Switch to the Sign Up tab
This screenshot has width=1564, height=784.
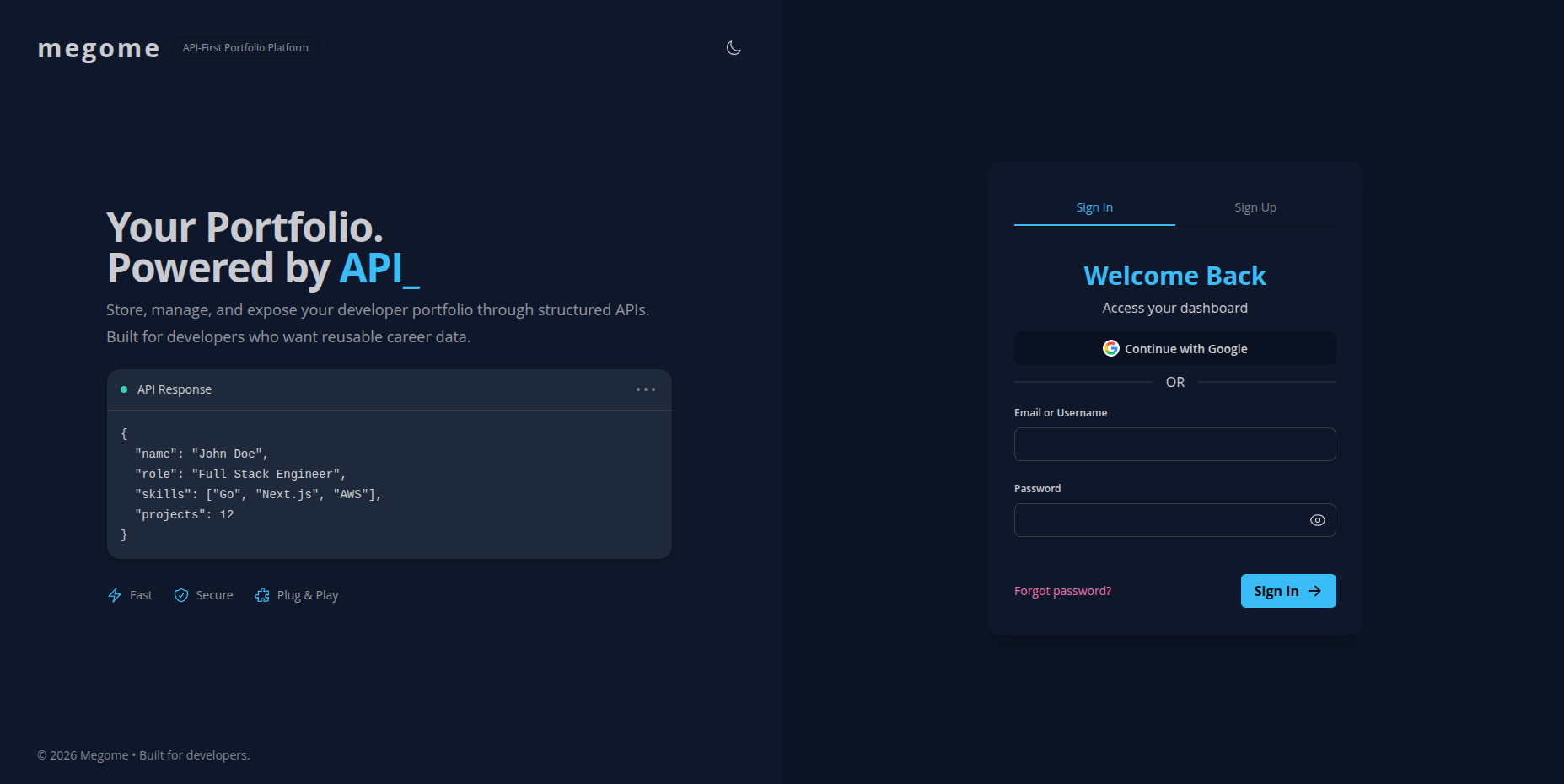click(x=1255, y=207)
